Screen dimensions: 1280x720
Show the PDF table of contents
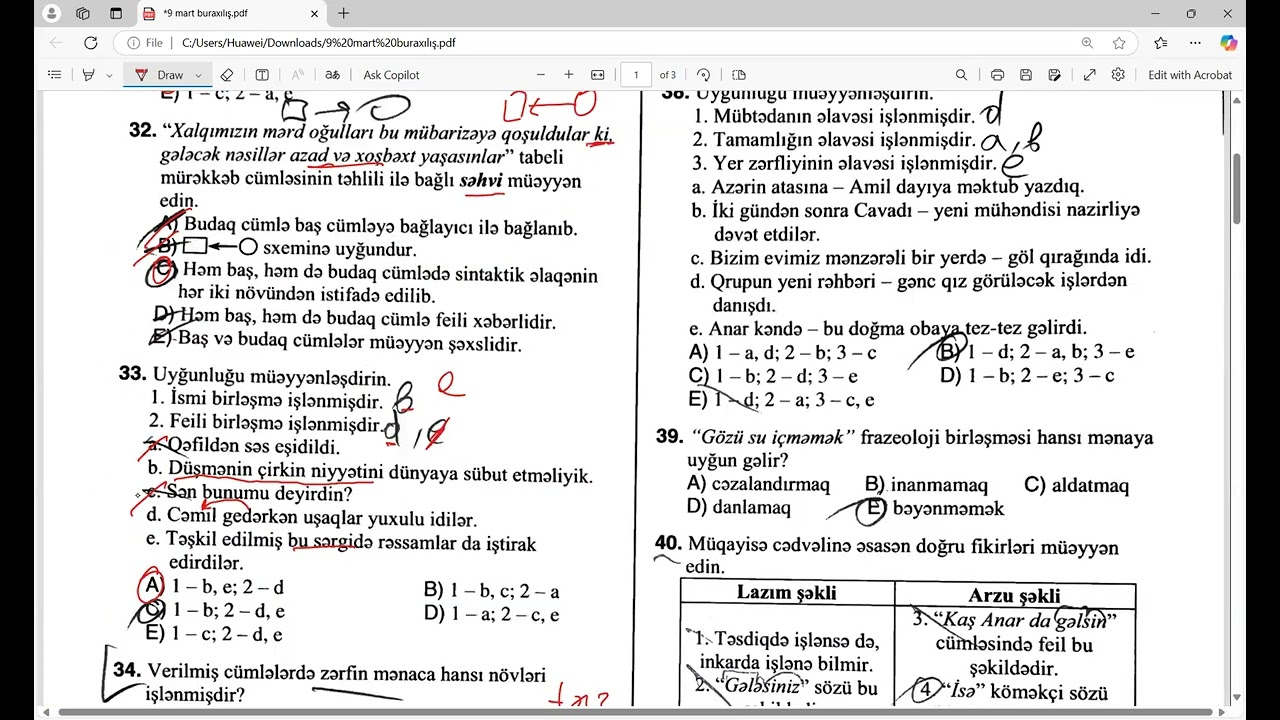point(54,75)
